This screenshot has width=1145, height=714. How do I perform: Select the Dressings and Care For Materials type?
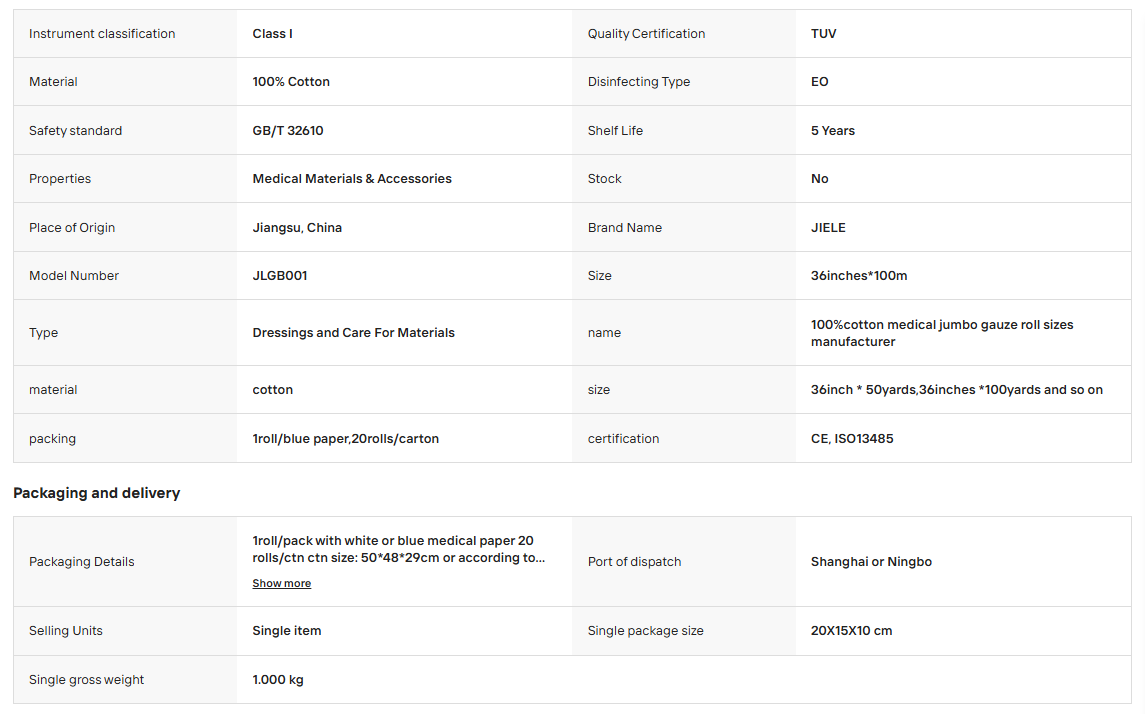tap(353, 332)
